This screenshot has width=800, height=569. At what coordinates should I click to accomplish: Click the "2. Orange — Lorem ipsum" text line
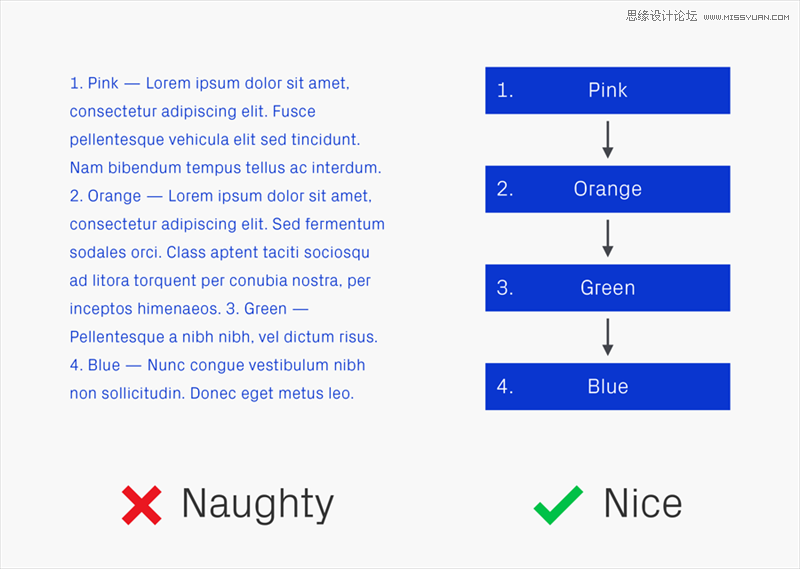[221, 196]
